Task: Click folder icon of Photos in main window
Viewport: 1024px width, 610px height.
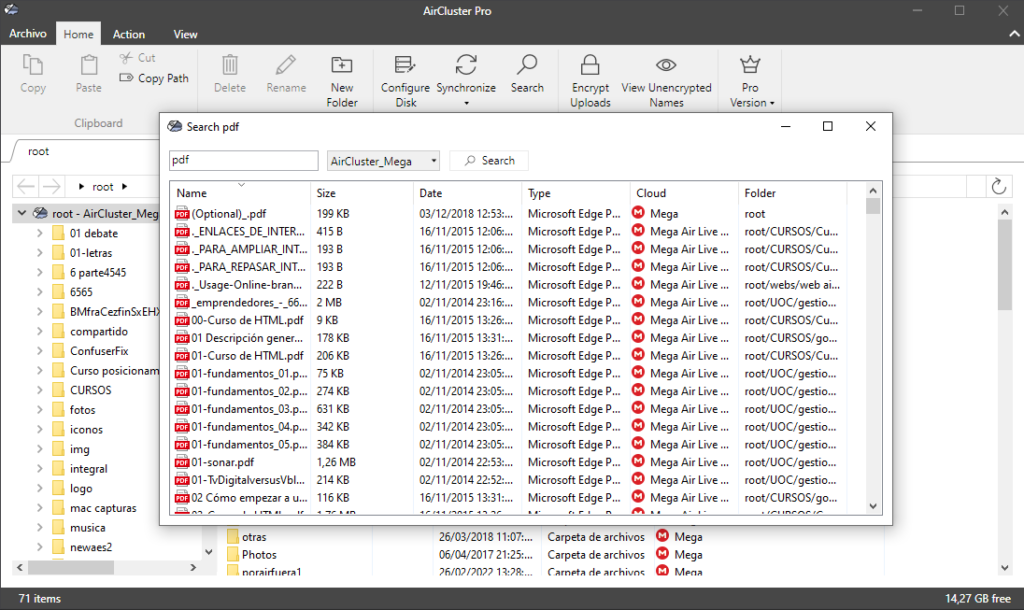Action: click(232, 554)
